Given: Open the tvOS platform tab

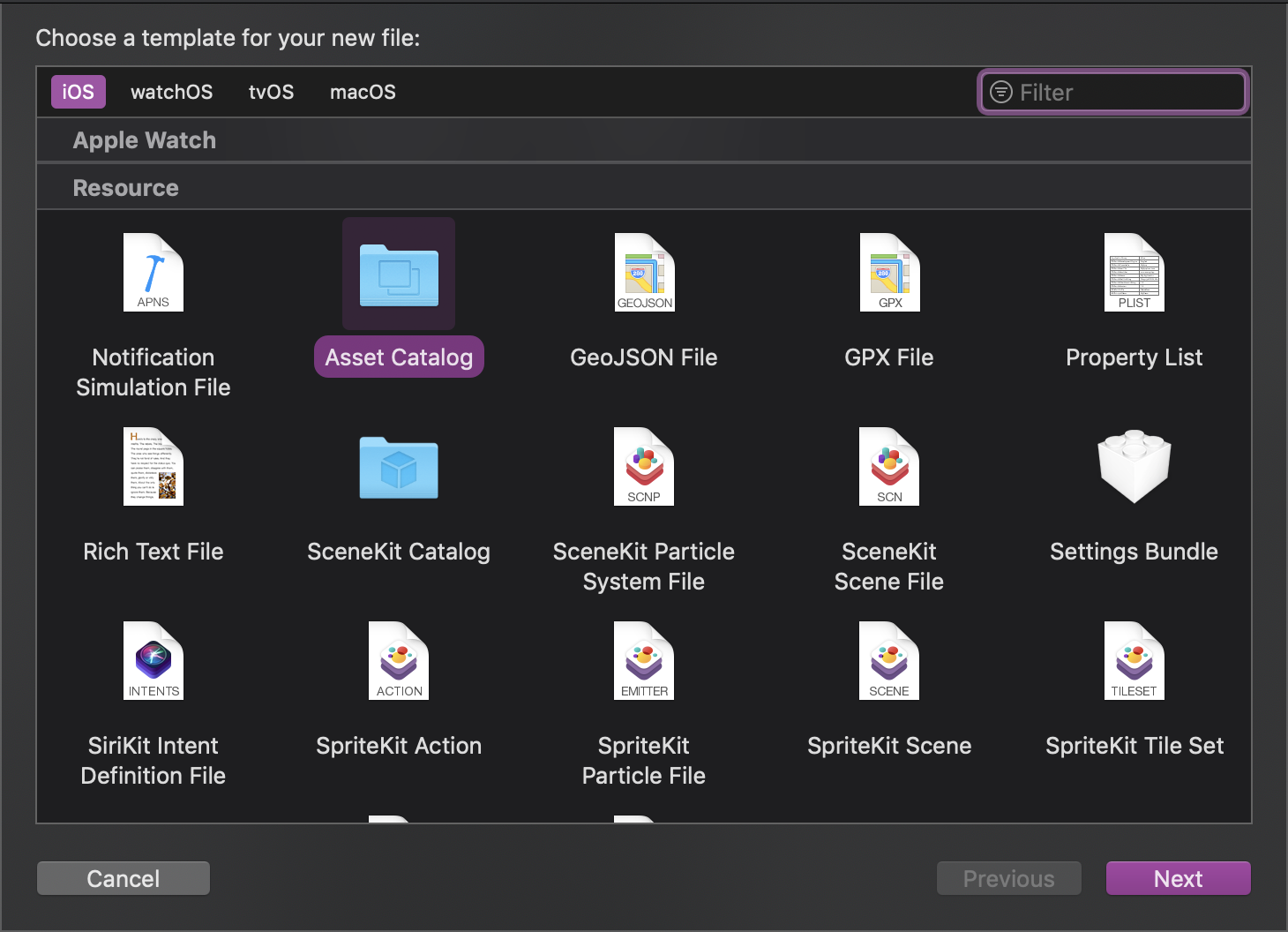Looking at the screenshot, I should pos(272,92).
